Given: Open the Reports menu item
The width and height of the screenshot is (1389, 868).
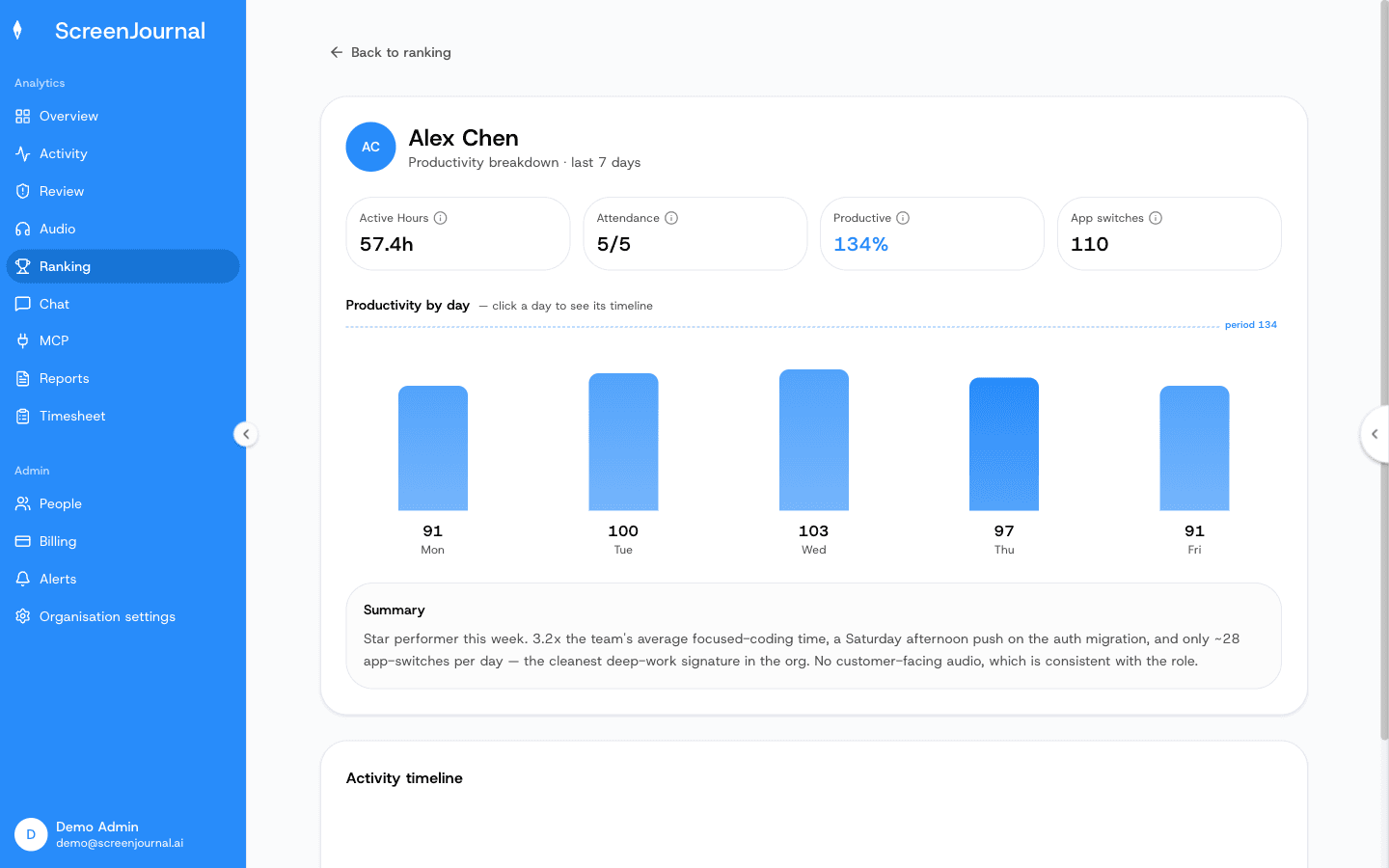Looking at the screenshot, I should pyautogui.click(x=123, y=379).
